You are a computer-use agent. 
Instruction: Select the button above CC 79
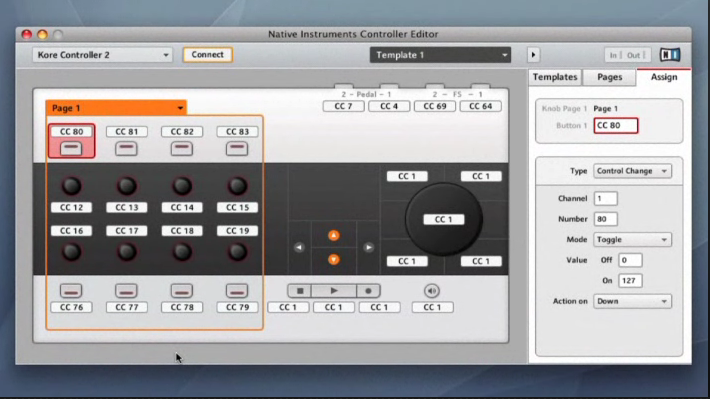[x=237, y=291]
